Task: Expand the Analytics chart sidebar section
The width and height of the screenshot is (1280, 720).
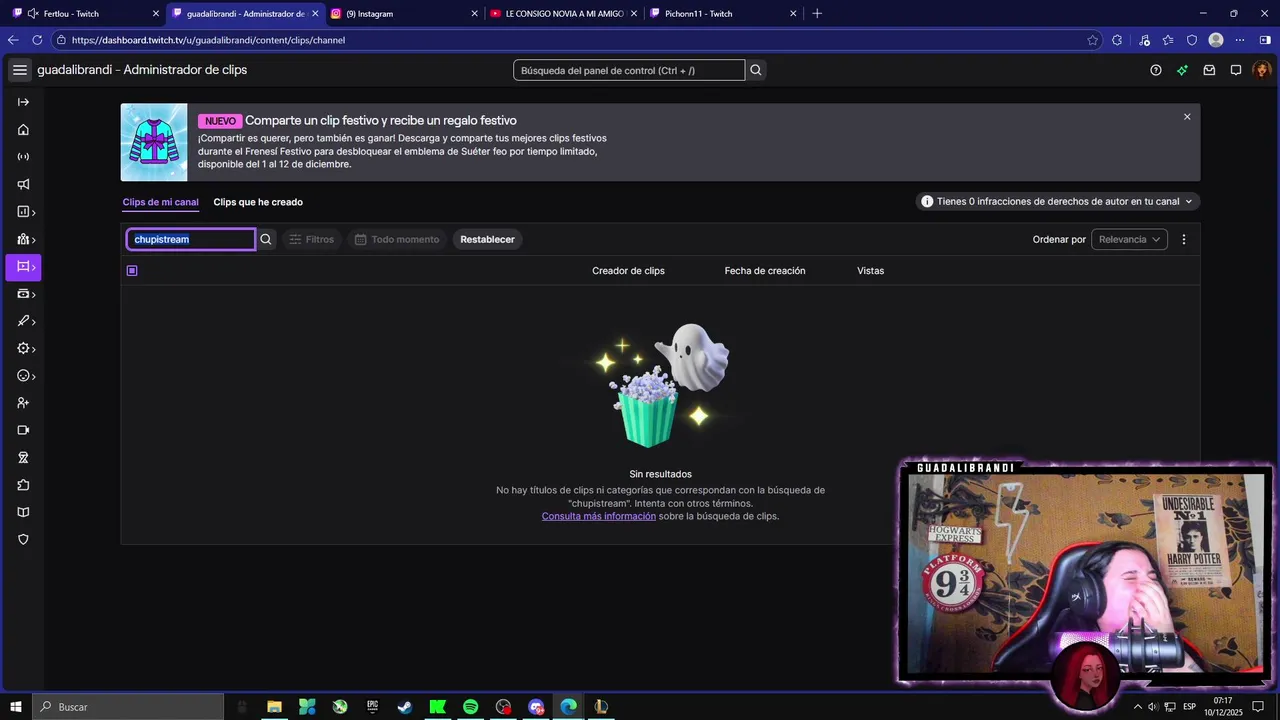Action: pos(26,212)
